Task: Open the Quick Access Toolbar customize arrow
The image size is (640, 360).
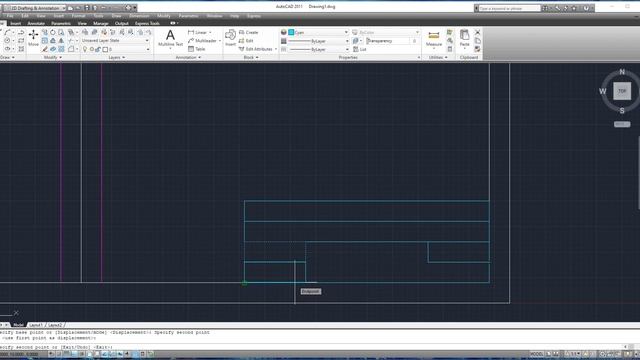Action: coord(135,8)
